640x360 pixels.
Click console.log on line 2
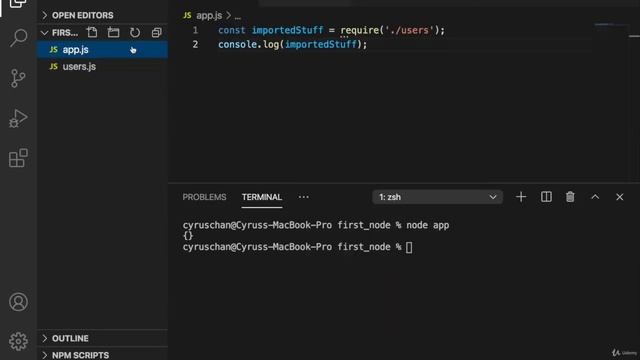pos(248,44)
